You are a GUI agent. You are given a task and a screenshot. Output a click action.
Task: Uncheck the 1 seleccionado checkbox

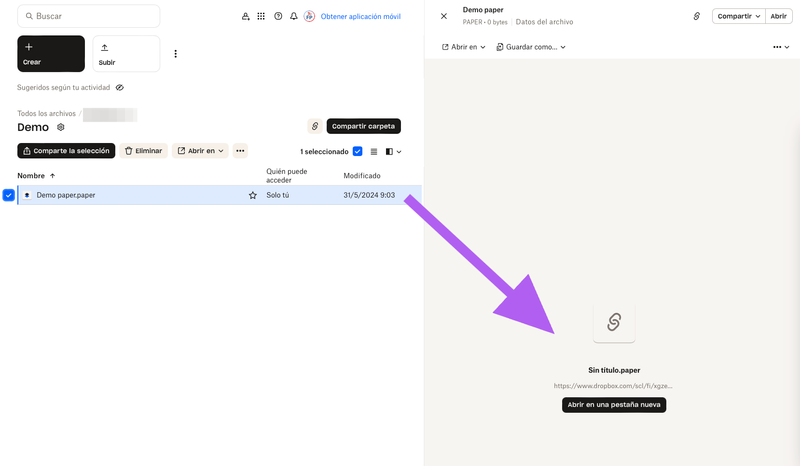point(358,151)
